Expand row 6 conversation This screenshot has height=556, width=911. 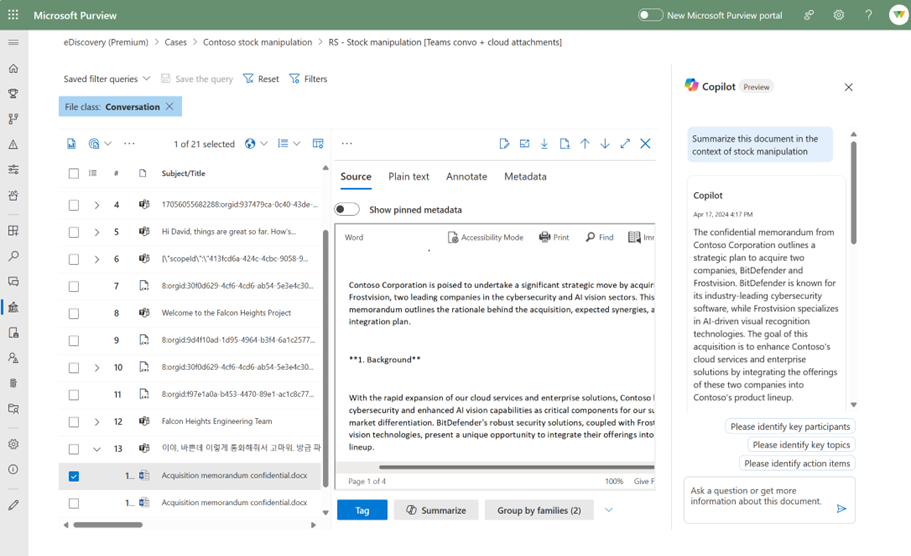97,260
